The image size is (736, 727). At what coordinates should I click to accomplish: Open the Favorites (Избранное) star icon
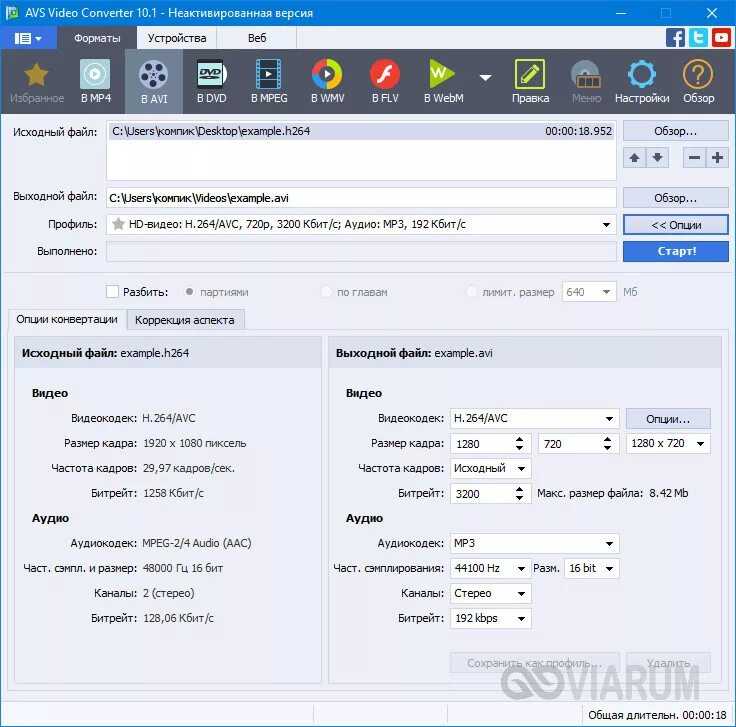pos(37,82)
